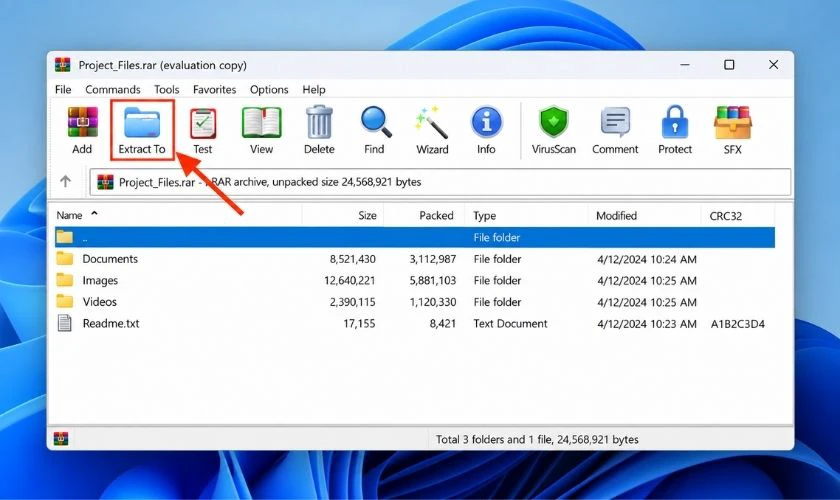Click the Comment speech bubble icon
This screenshot has height=500, width=840.
coord(615,122)
